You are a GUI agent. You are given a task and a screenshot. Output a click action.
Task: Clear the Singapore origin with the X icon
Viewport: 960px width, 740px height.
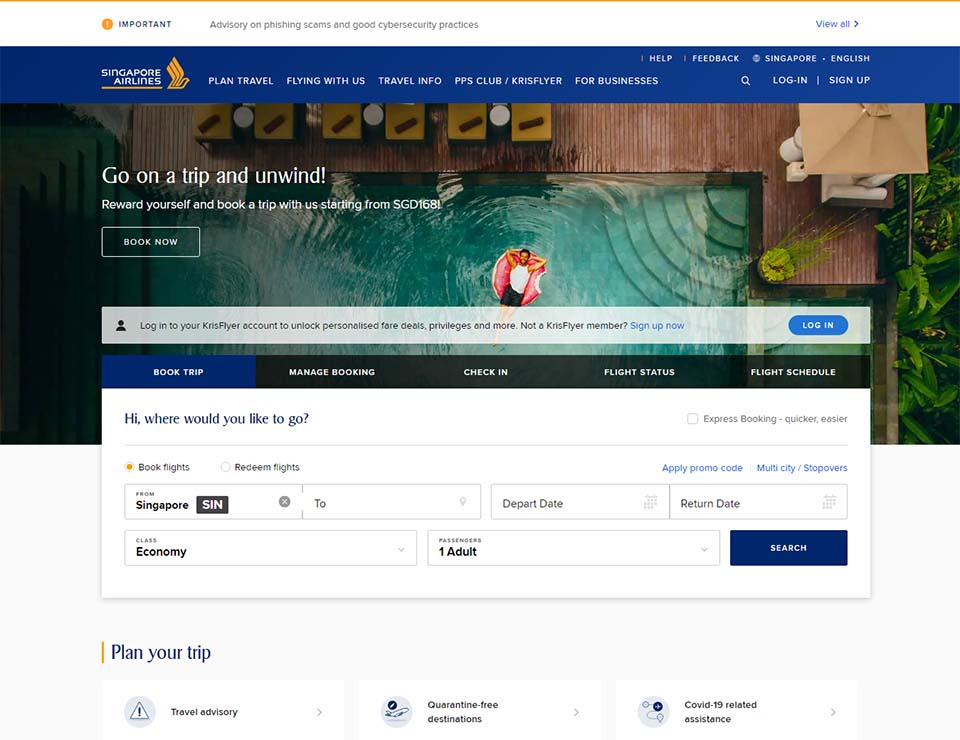tap(285, 502)
